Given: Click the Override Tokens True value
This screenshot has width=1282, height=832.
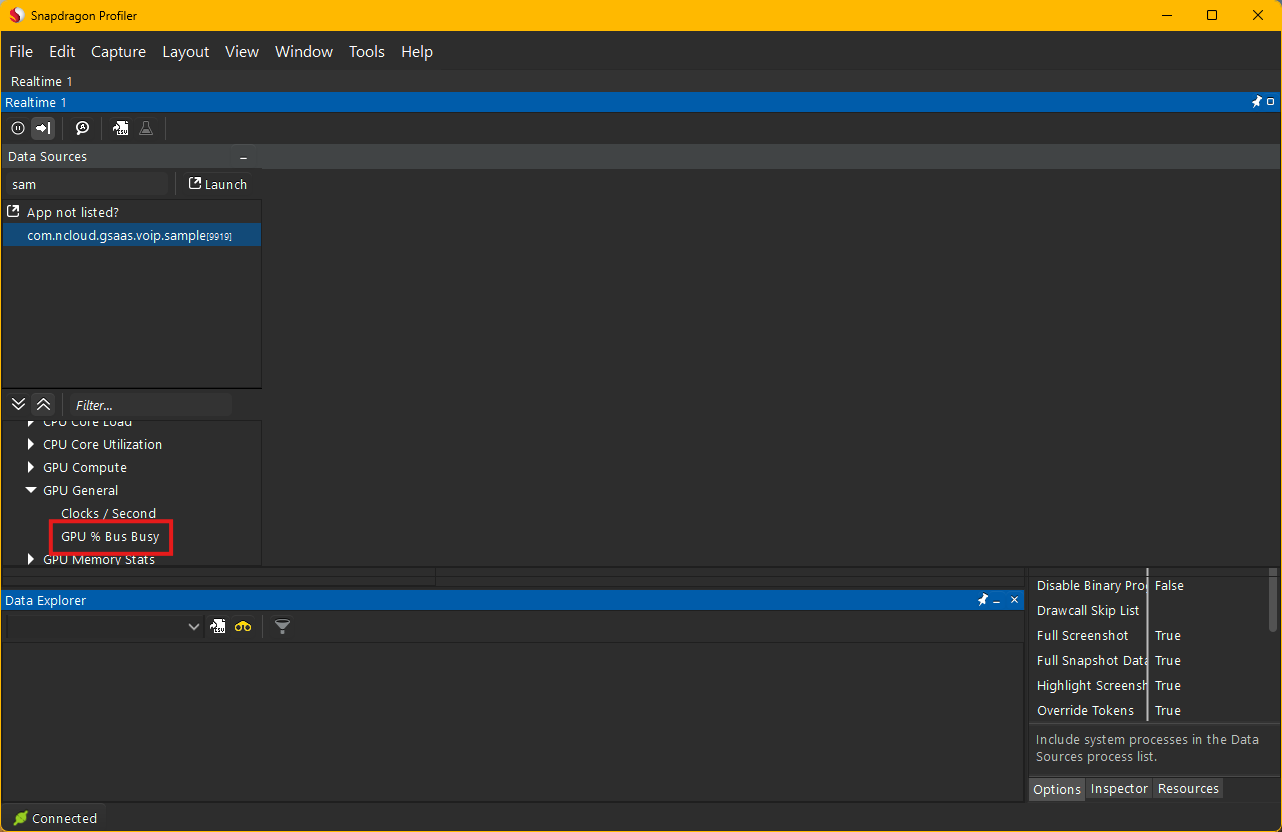Looking at the screenshot, I should pyautogui.click(x=1168, y=711).
